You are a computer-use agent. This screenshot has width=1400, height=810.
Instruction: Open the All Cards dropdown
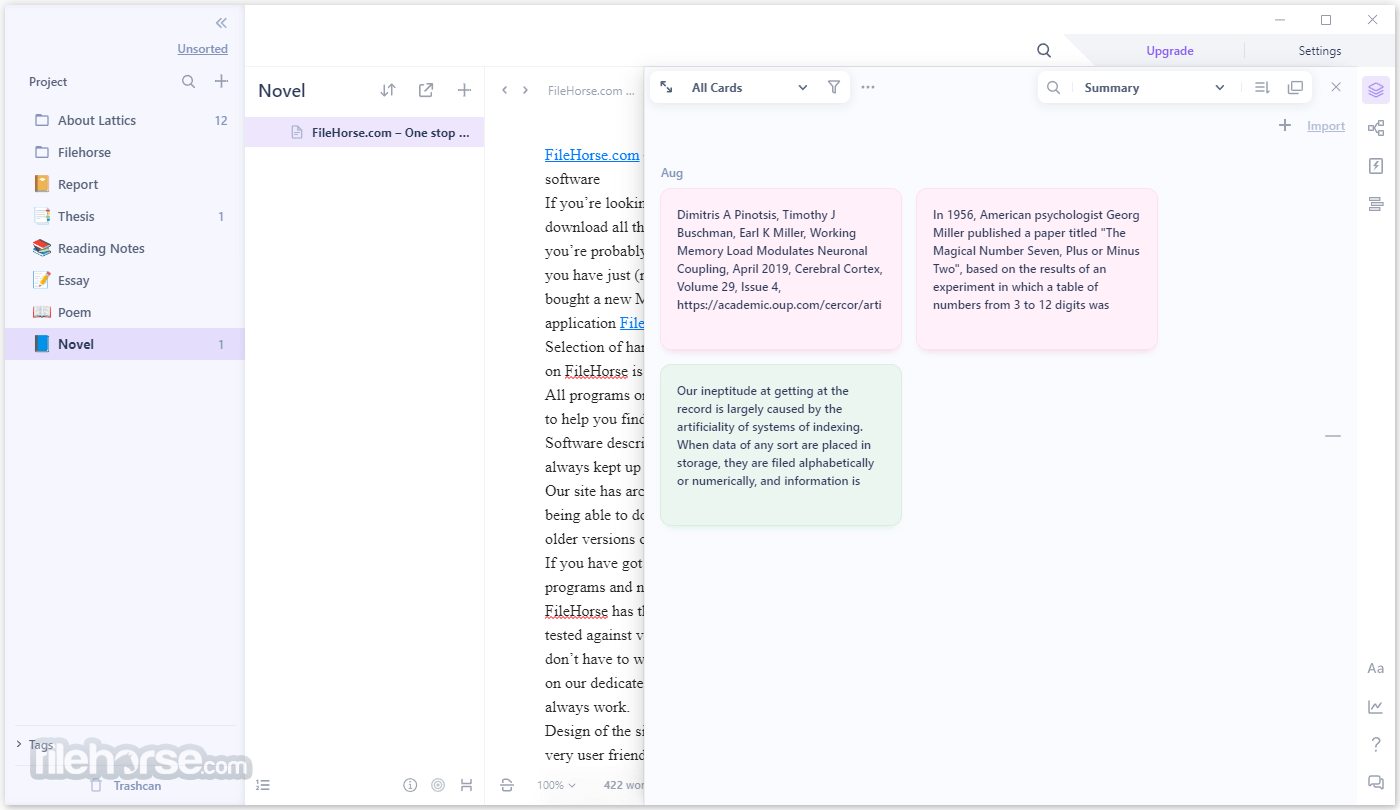click(x=750, y=88)
